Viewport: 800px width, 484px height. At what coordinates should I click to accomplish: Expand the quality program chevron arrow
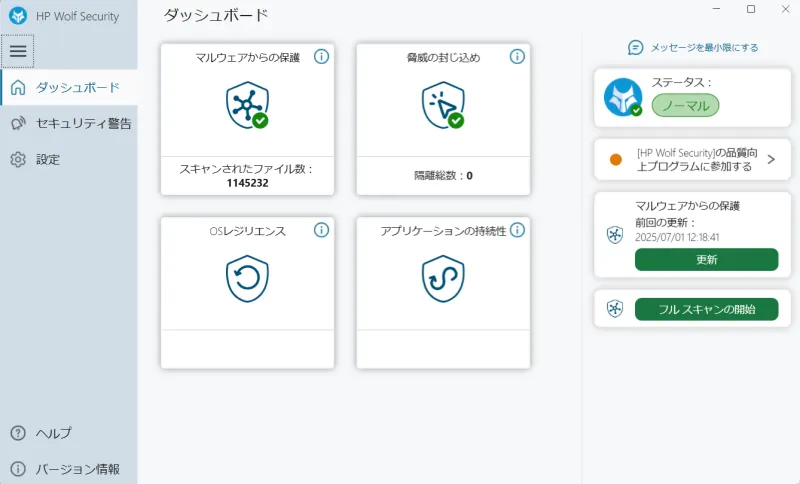coord(771,160)
